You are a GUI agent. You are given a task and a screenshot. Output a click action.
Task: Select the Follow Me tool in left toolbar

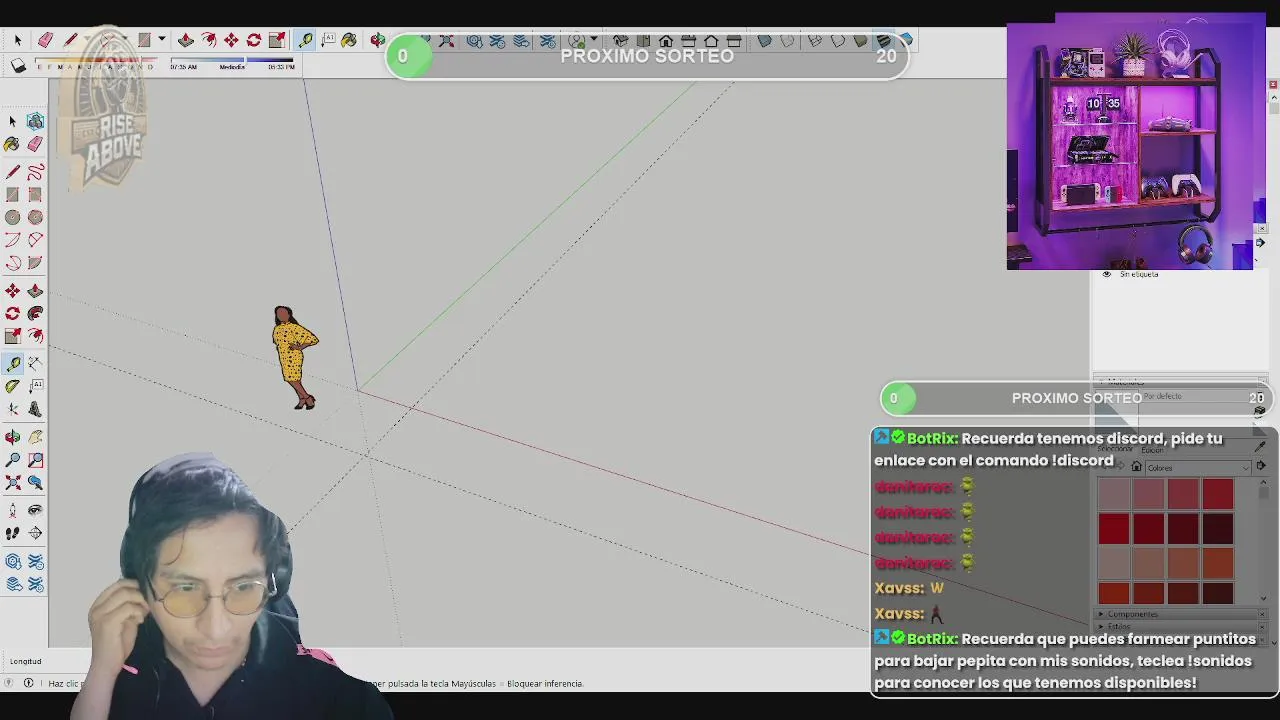click(x=35, y=314)
